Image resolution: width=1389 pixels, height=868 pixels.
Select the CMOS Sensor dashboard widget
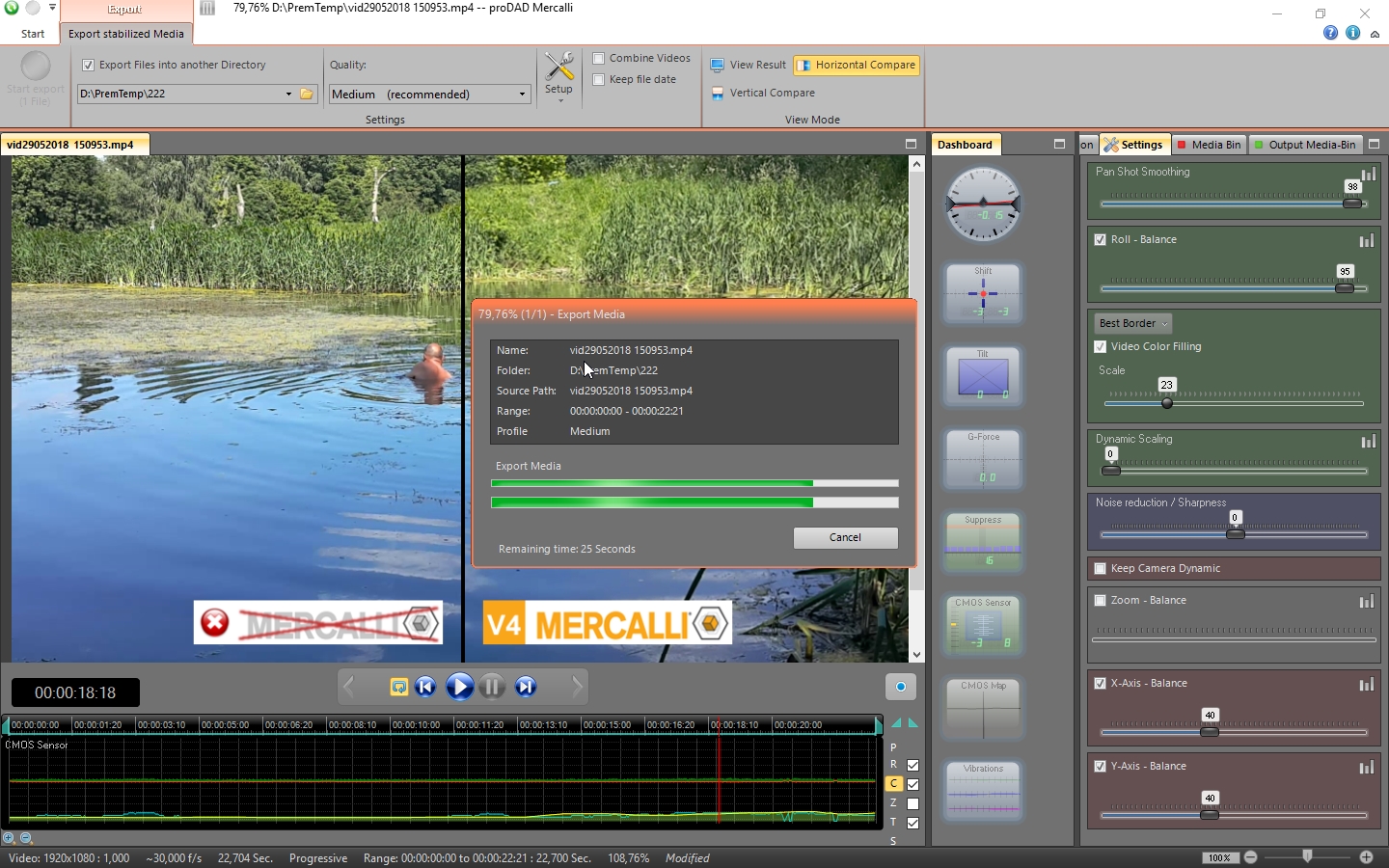coord(983,625)
